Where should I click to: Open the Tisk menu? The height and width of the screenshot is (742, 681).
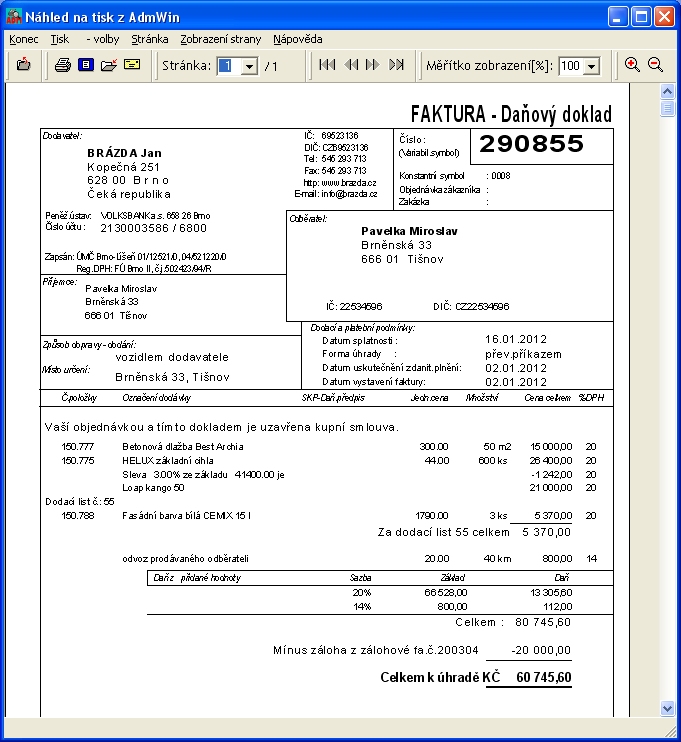[60, 39]
